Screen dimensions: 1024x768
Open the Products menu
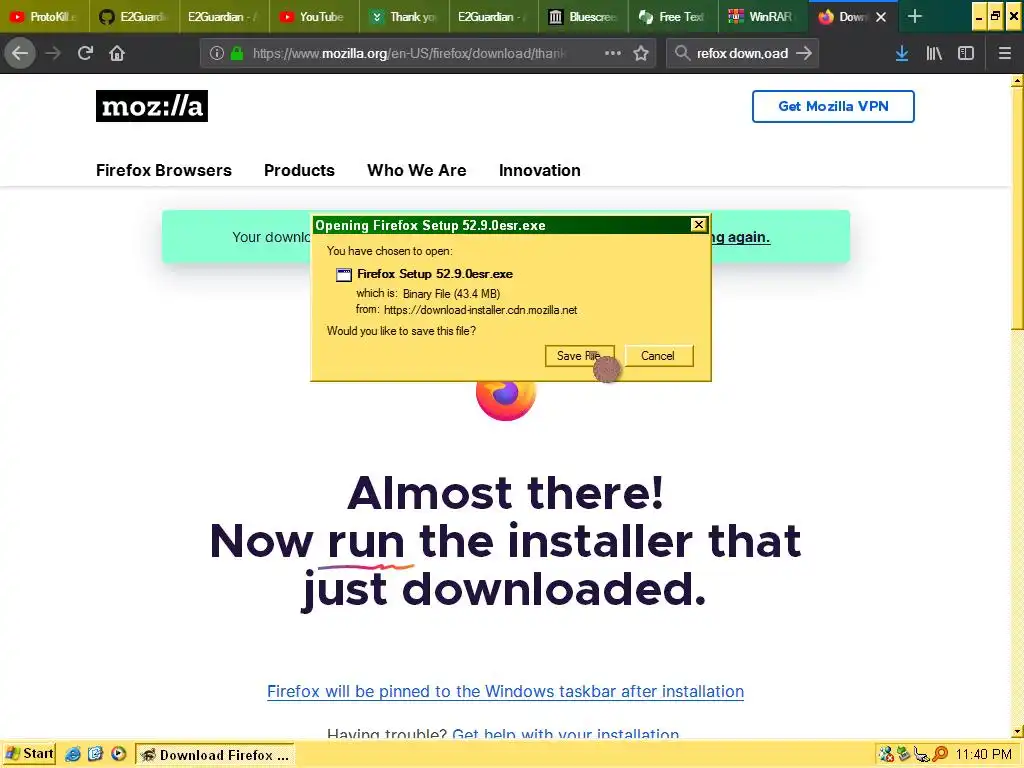(x=299, y=170)
